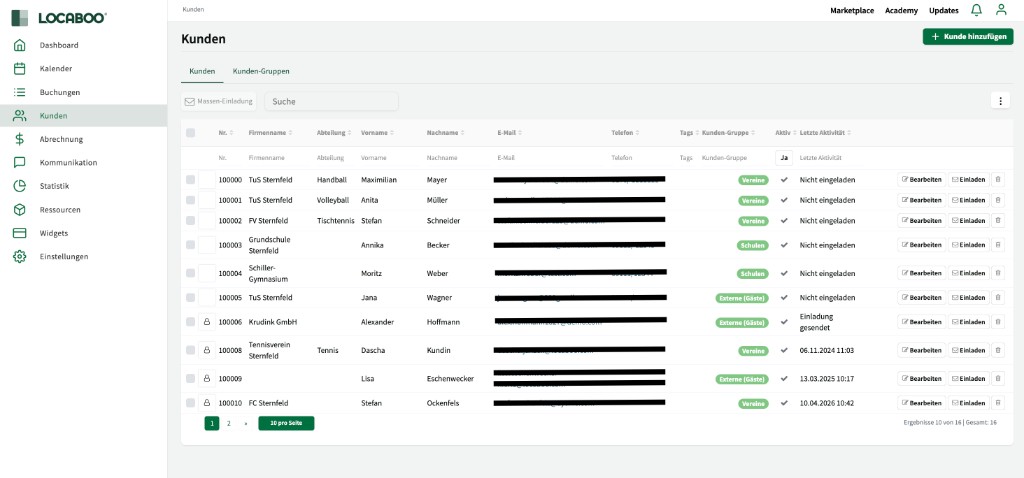Click the Suche search field
Screen dimensions: 1024x478
tap(331, 101)
